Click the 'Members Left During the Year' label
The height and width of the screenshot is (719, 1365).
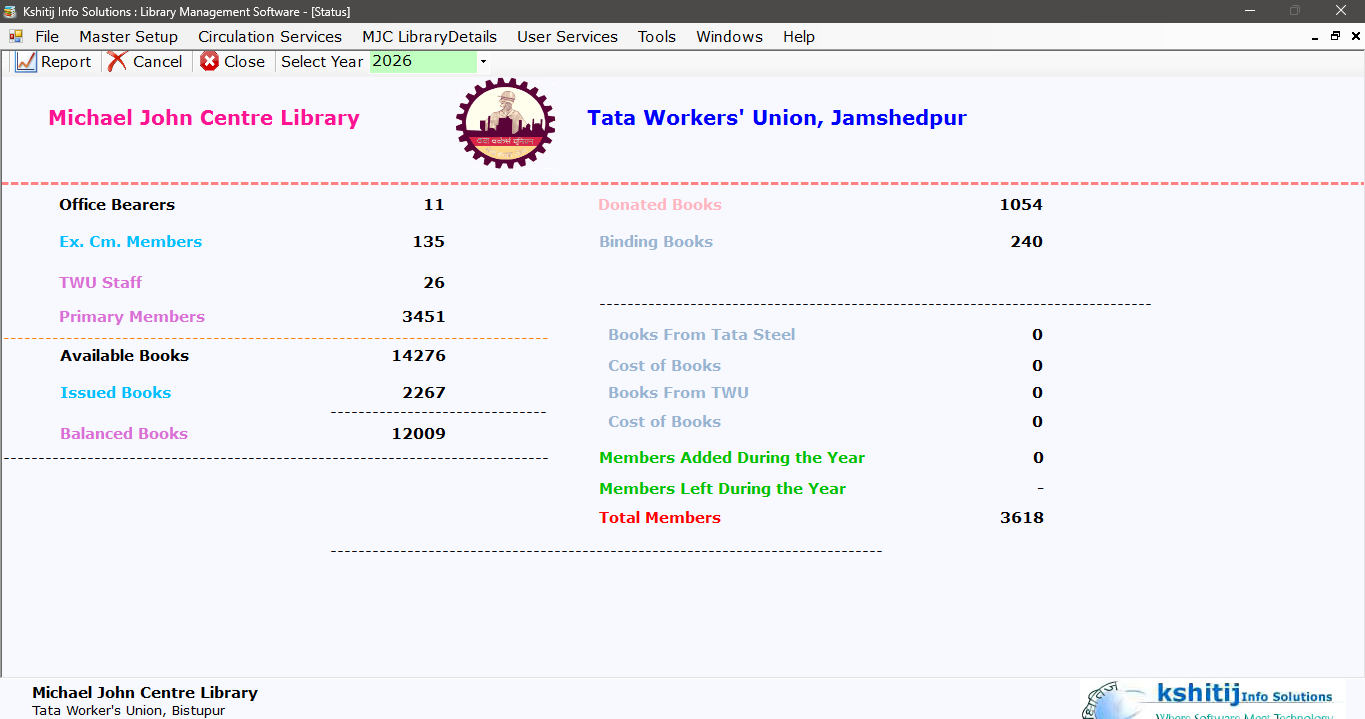723,489
